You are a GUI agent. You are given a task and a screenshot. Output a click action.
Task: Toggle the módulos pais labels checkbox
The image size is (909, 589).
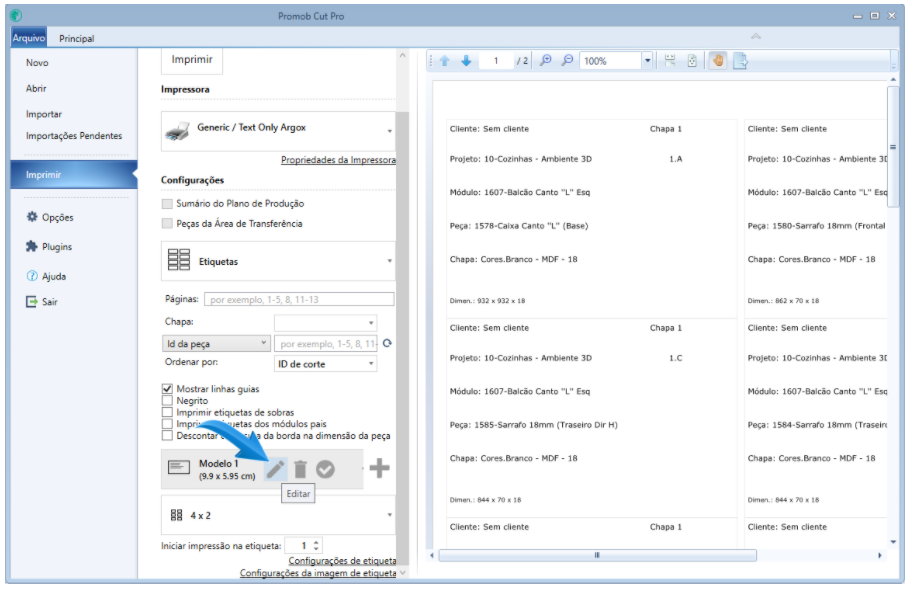point(167,424)
